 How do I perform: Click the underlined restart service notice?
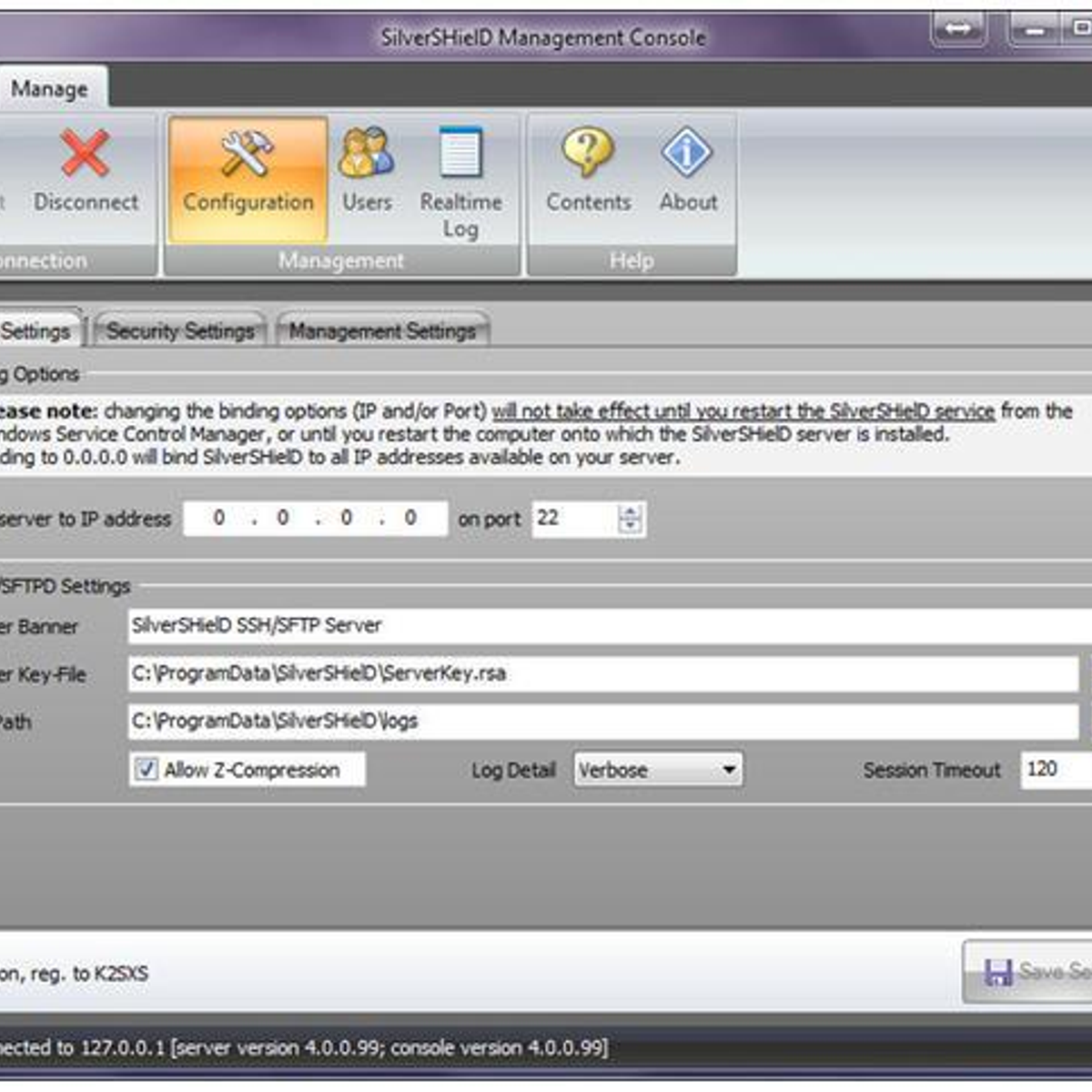pos(743,411)
